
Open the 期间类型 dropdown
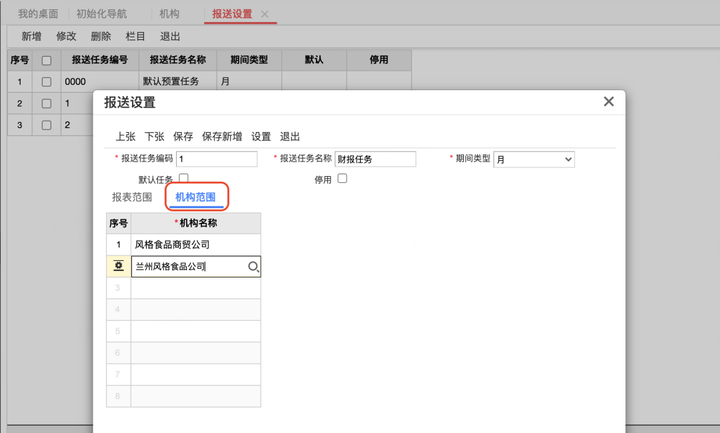click(x=534, y=159)
